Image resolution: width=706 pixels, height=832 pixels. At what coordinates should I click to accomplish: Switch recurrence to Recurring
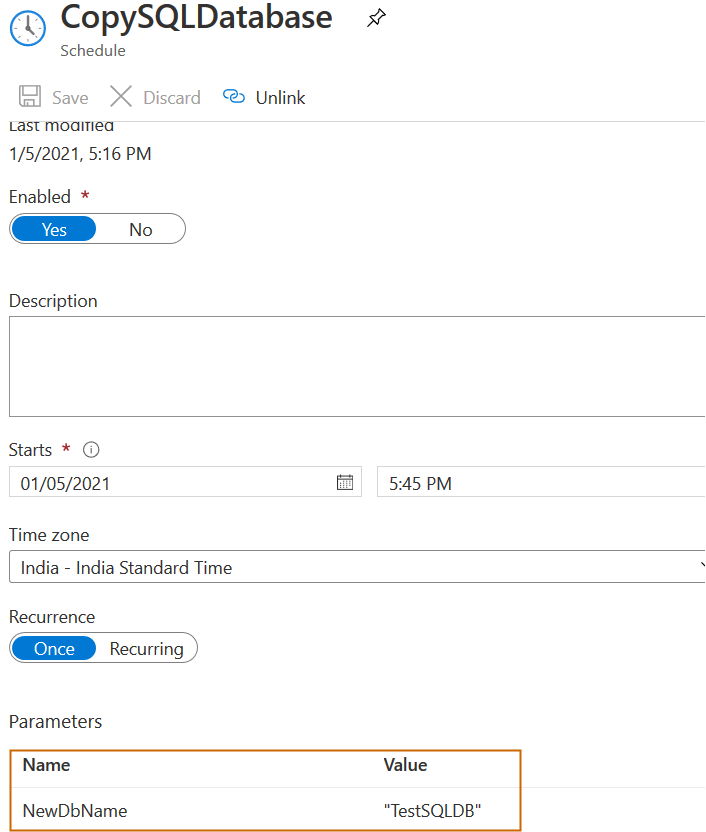[x=147, y=648]
